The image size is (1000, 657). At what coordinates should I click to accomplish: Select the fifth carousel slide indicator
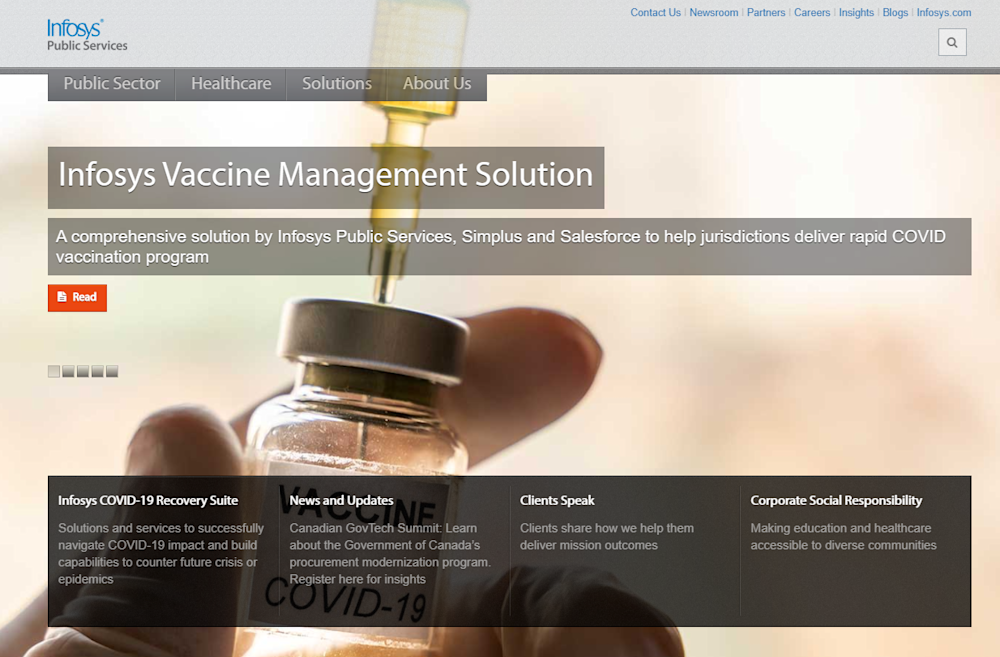(112, 371)
